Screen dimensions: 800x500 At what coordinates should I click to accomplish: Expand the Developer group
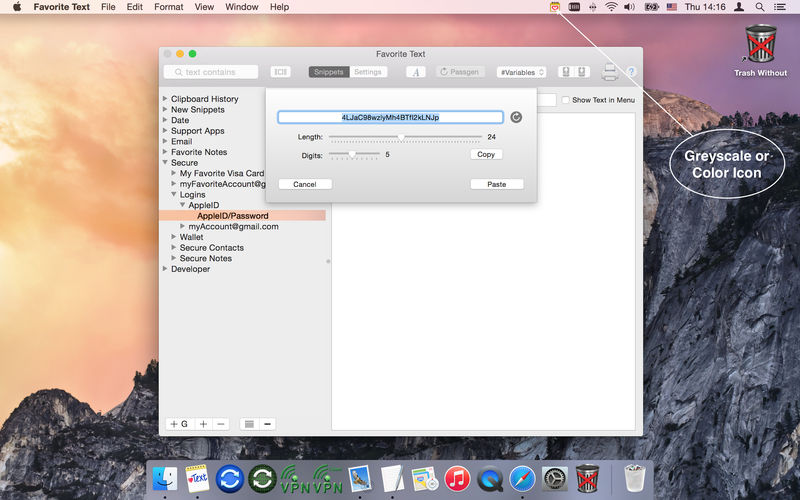(165, 269)
